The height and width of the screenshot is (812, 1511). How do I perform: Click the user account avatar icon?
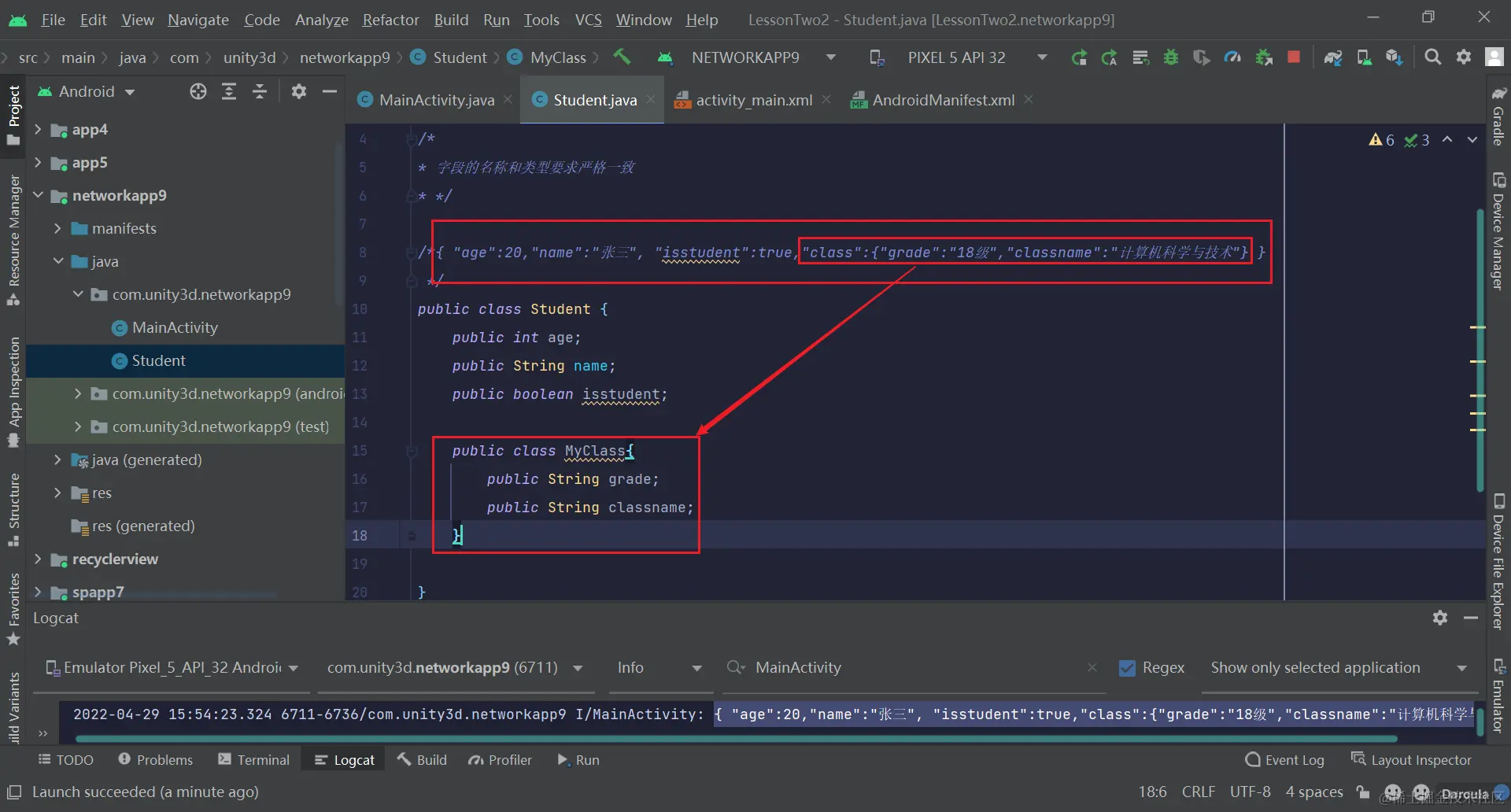[x=1494, y=57]
